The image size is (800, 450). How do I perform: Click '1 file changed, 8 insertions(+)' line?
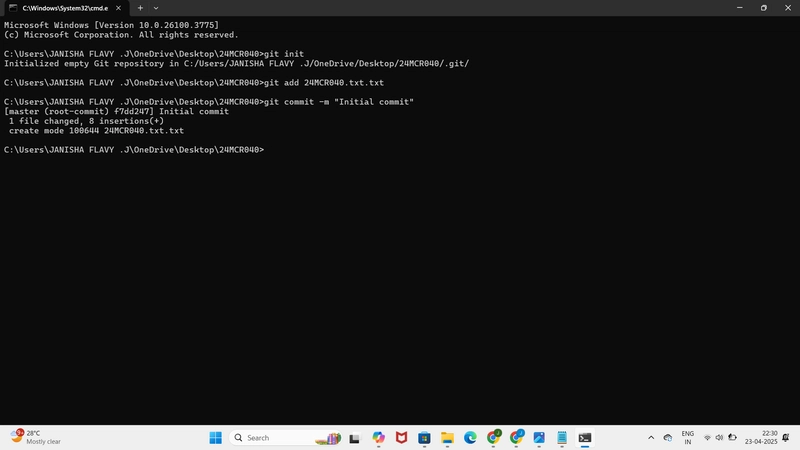[86, 121]
